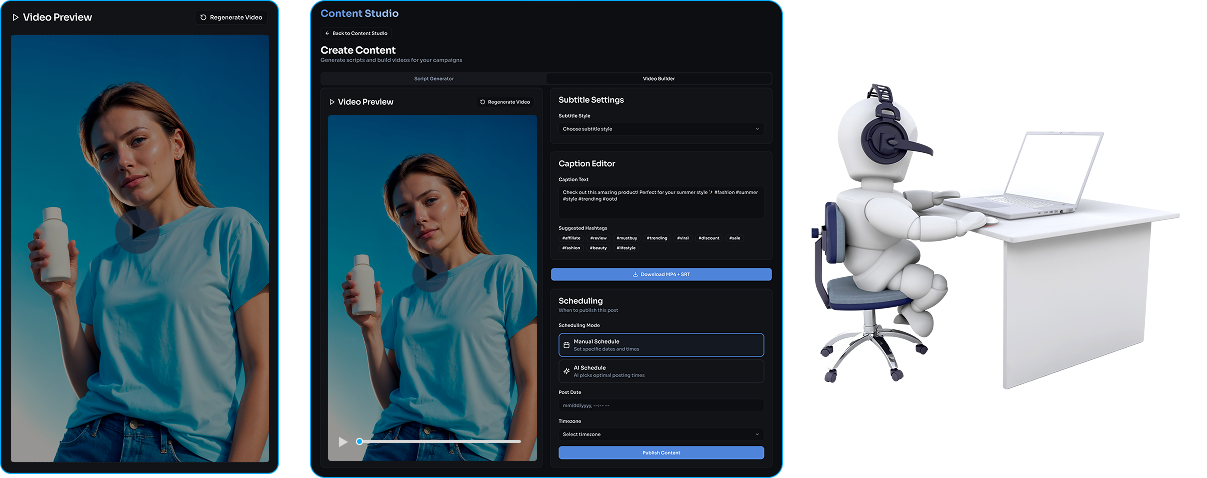Add the #viral suggested hashtag

(682, 238)
